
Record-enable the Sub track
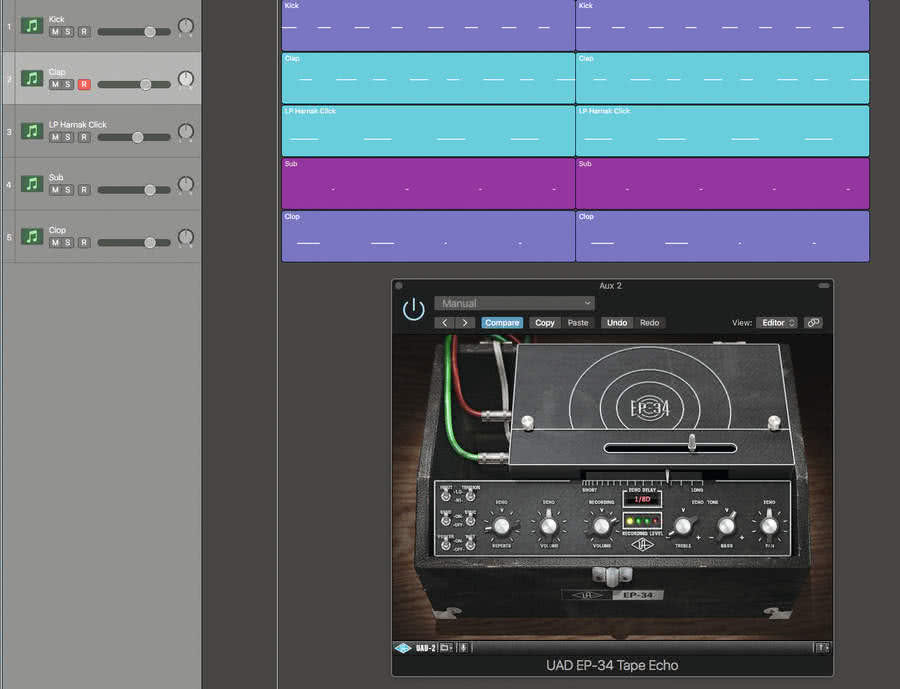point(84,189)
